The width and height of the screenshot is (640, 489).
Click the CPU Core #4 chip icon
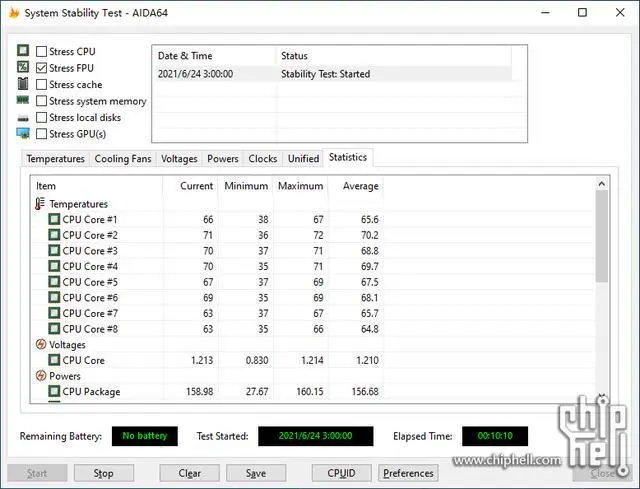click(54, 266)
